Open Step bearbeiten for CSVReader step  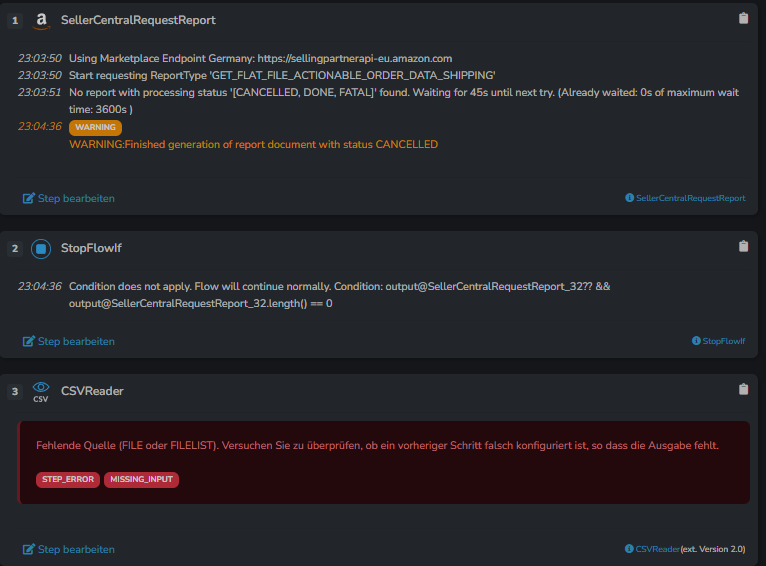click(69, 549)
